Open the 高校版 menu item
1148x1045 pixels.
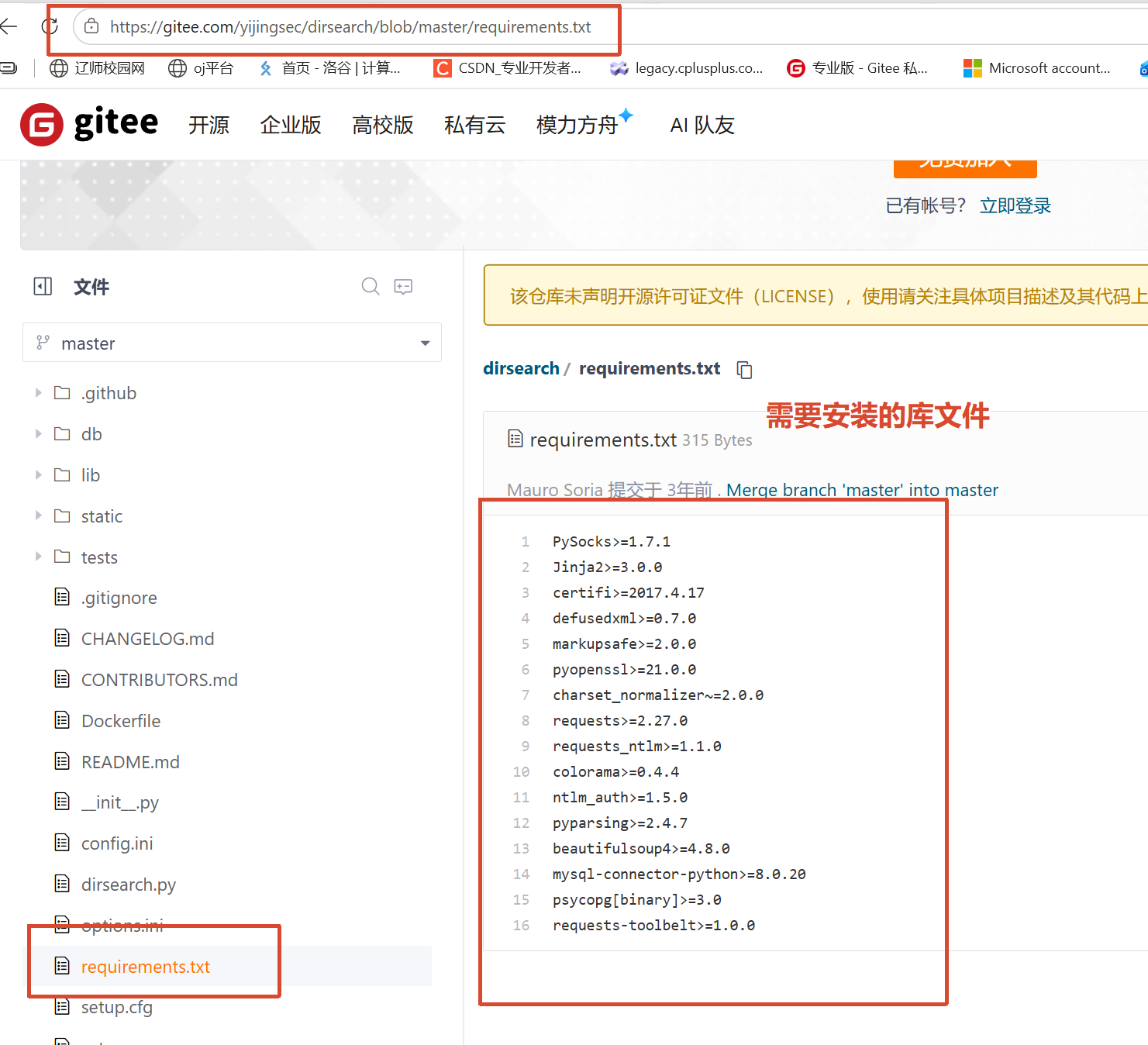[383, 125]
